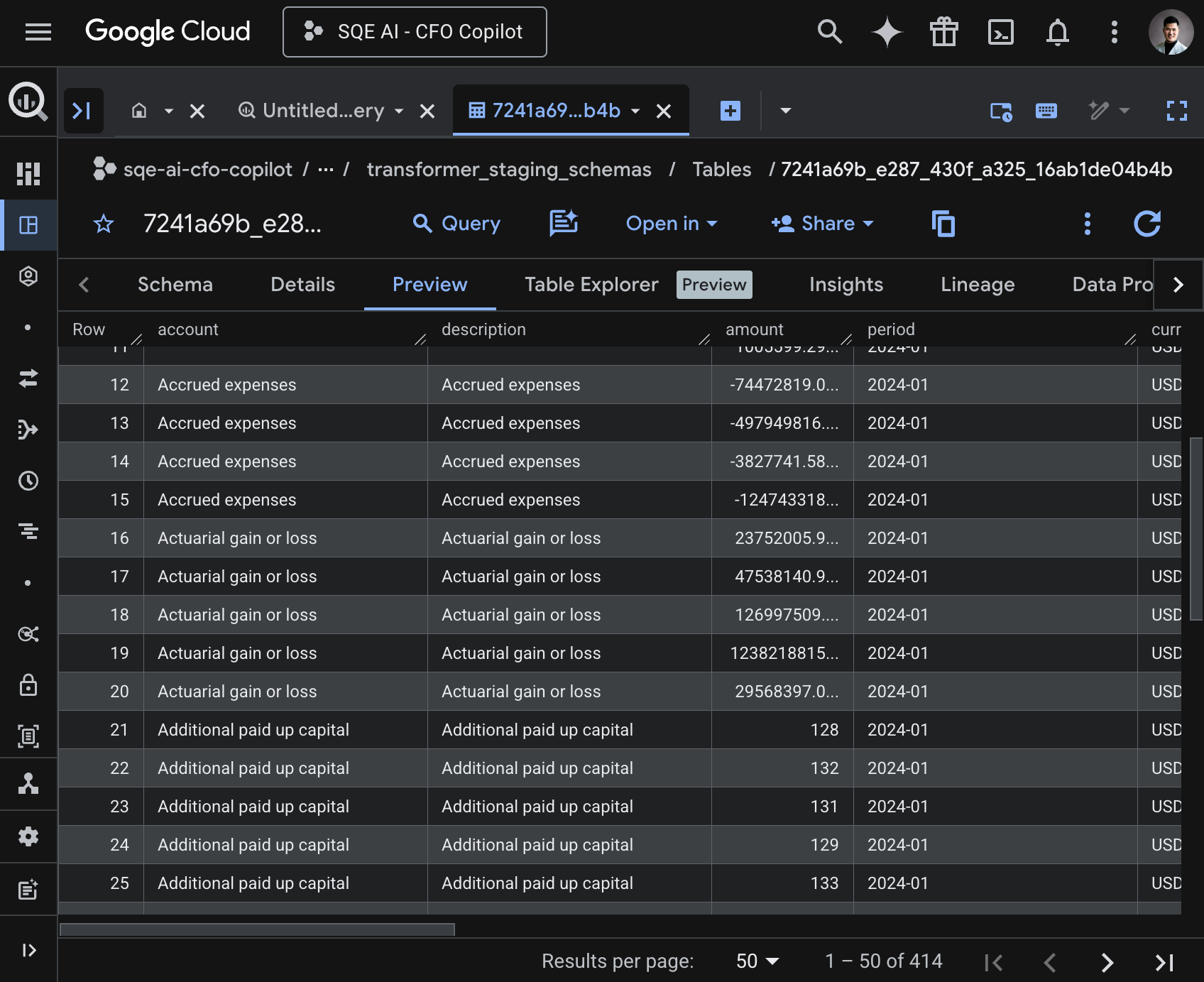This screenshot has height=982, width=1204.
Task: Open main navigation hamburger menu
Action: coord(38,32)
